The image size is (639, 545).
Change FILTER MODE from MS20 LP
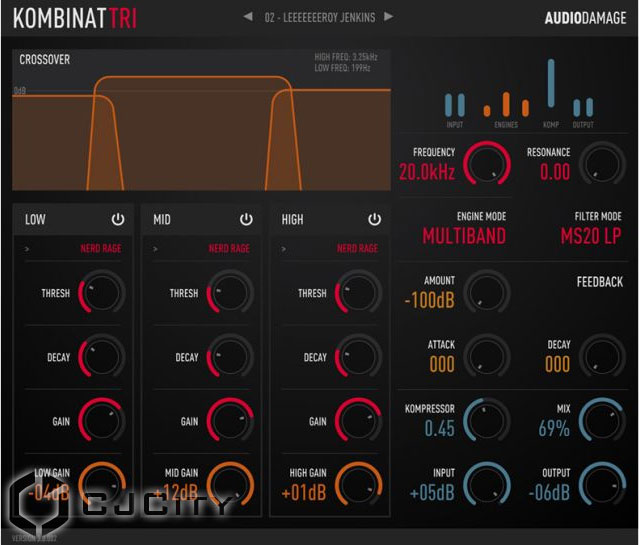coord(591,236)
